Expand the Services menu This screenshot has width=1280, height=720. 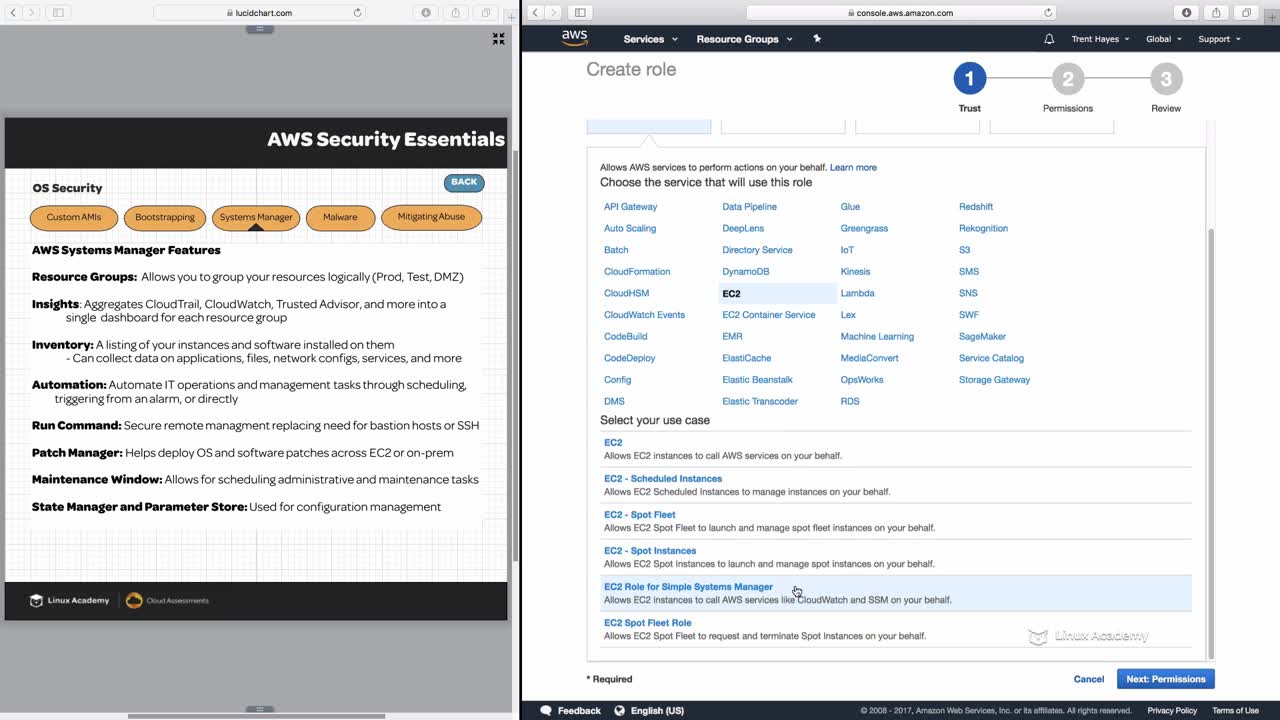[650, 39]
